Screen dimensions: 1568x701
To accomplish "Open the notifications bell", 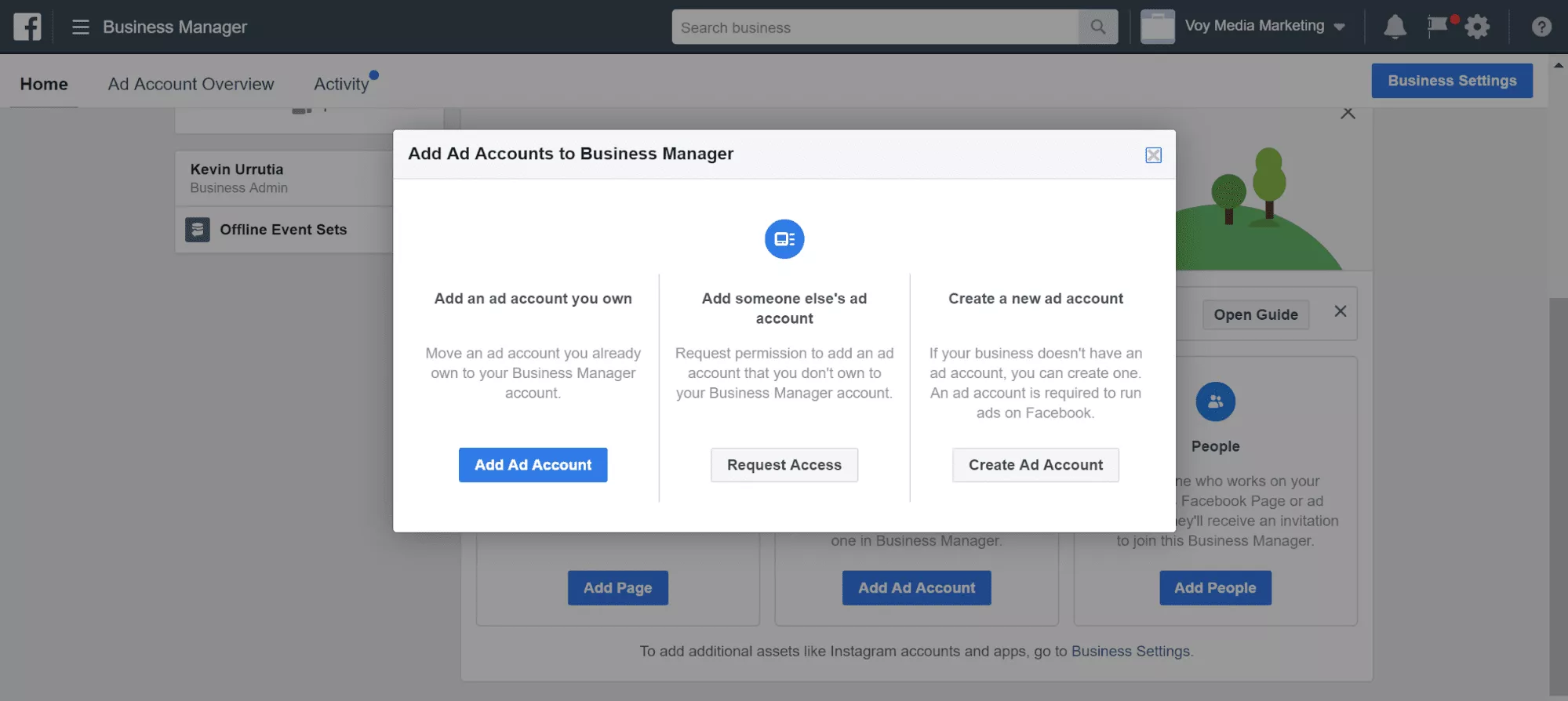I will click(x=1394, y=27).
